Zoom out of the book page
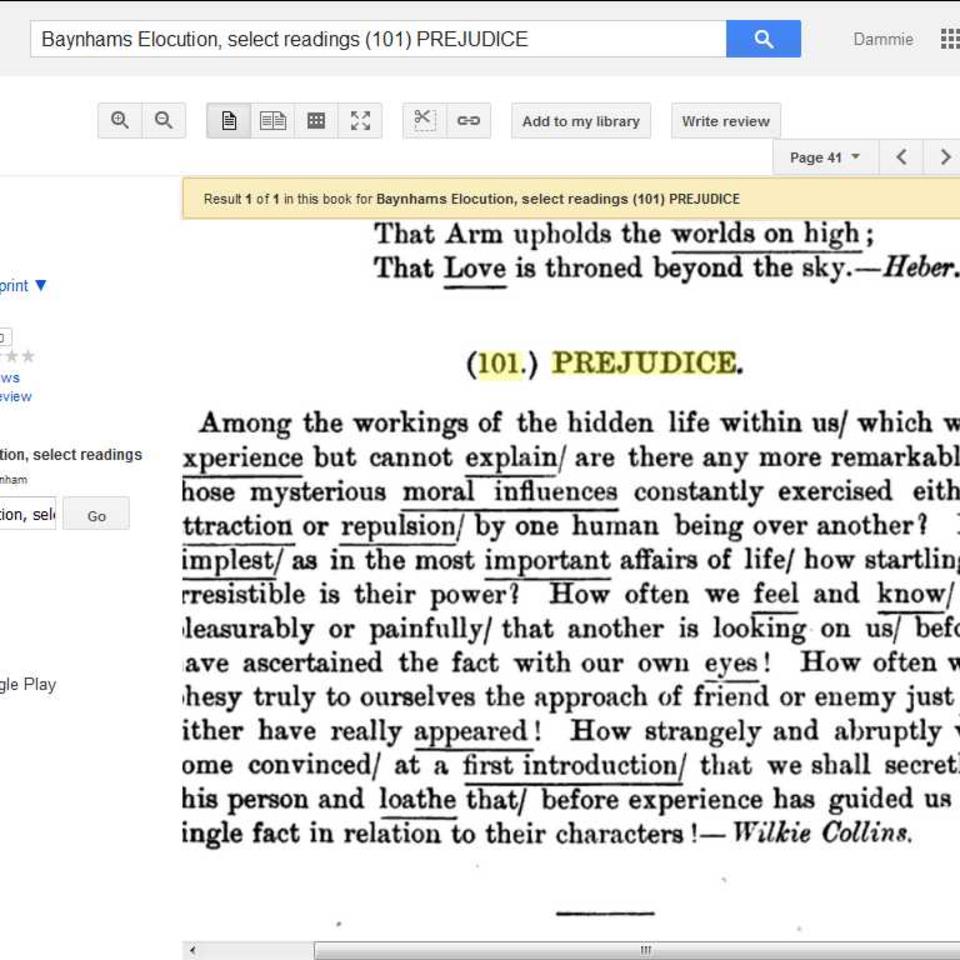The image size is (960, 960). [x=164, y=121]
